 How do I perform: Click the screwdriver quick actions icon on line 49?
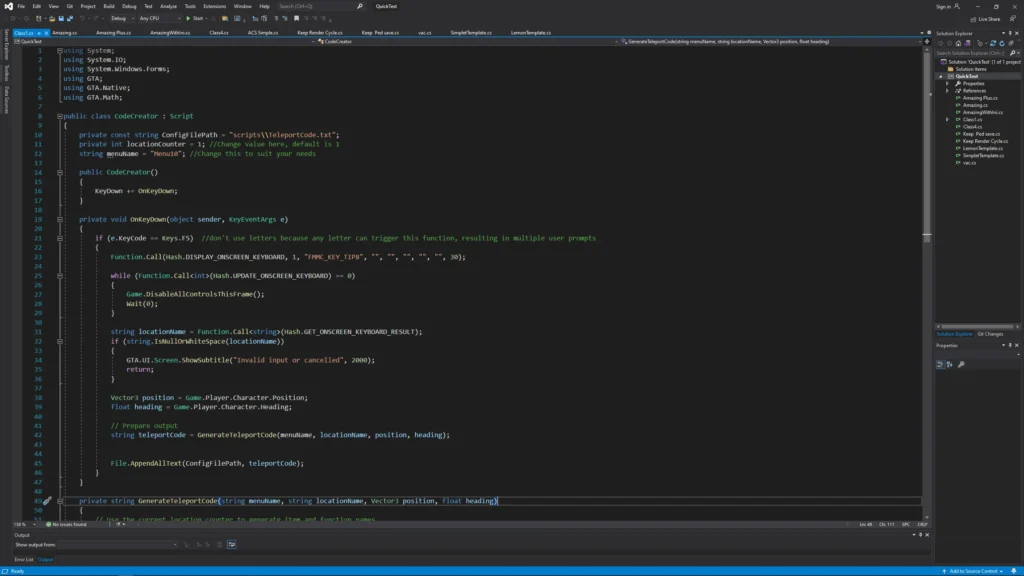tap(47, 501)
